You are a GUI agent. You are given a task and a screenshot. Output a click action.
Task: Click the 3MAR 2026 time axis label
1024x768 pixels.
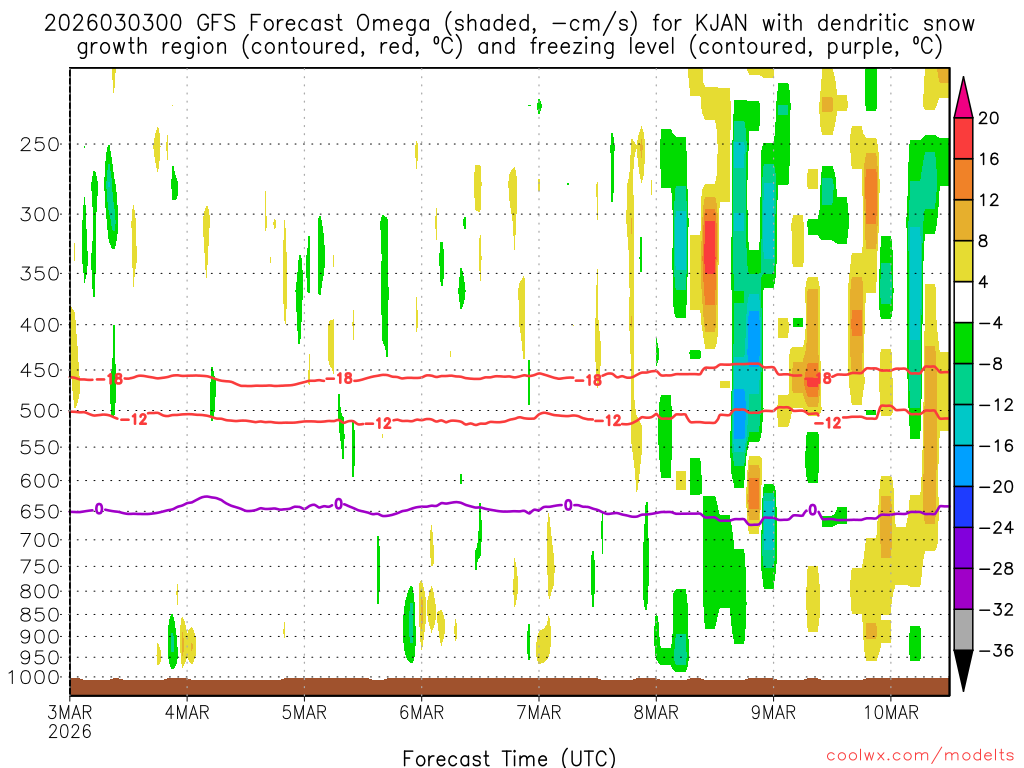tap(70, 721)
